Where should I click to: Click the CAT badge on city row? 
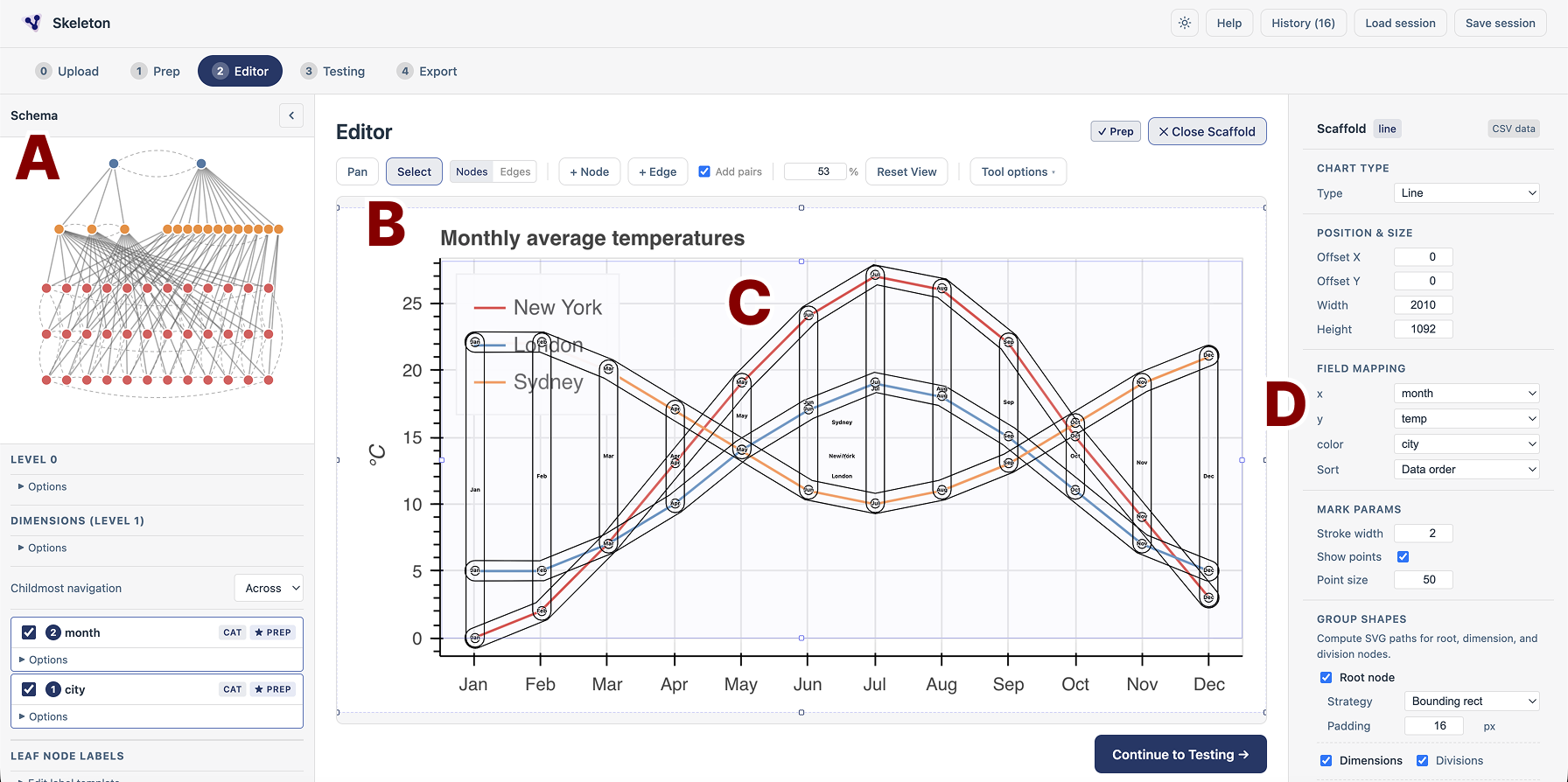pos(232,689)
